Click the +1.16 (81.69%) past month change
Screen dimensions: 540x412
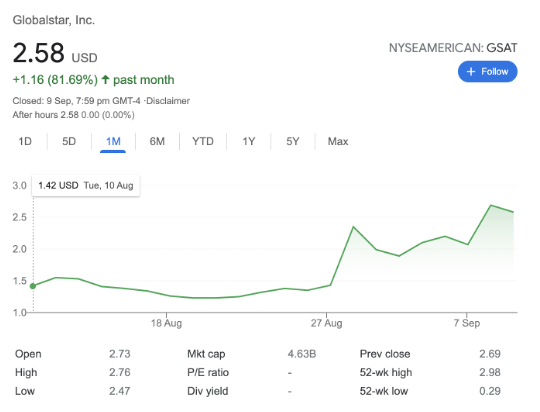click(x=93, y=80)
